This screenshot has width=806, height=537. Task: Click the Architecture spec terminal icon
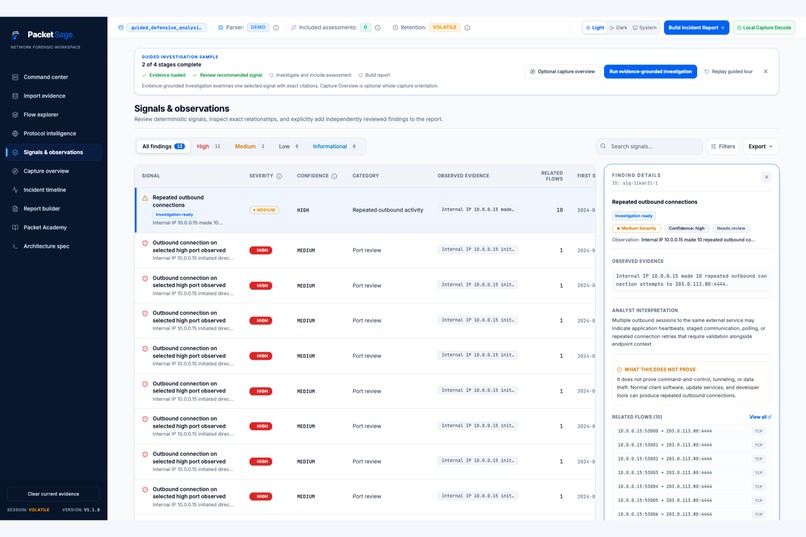point(15,246)
